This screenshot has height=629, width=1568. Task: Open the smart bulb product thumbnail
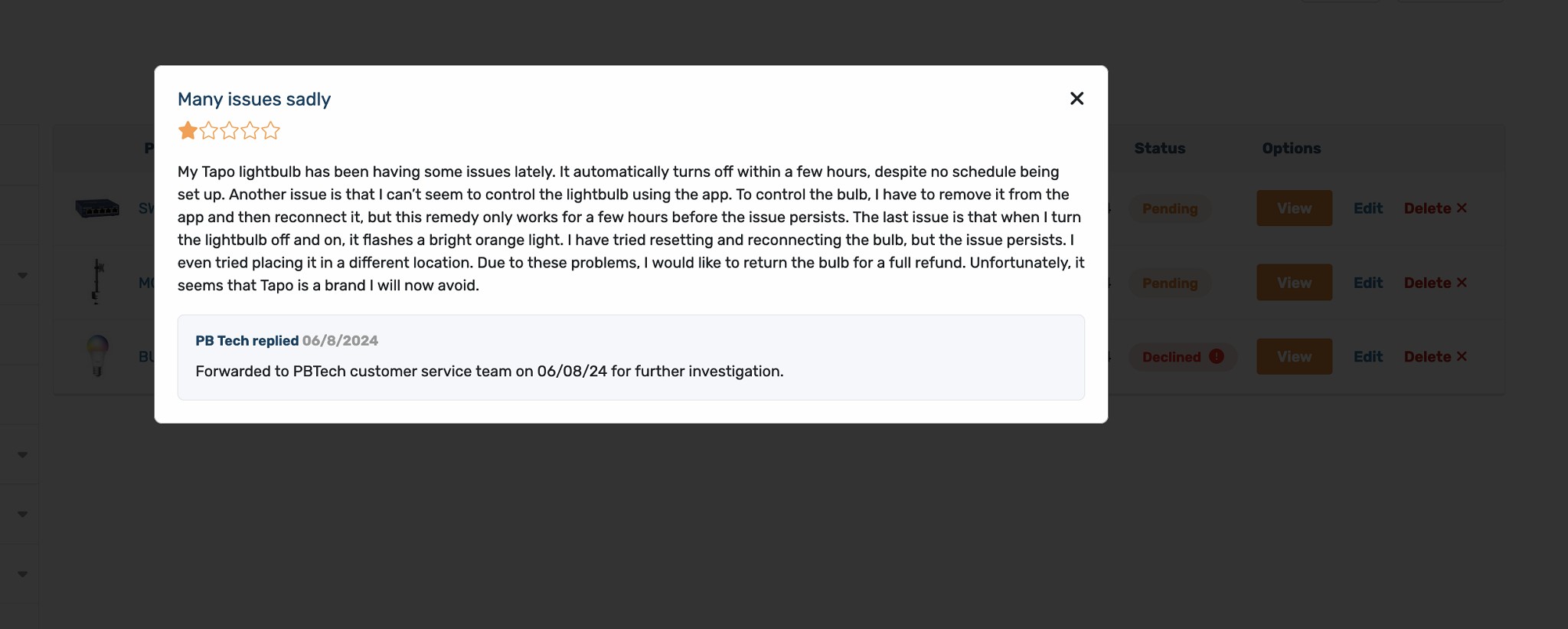(97, 355)
